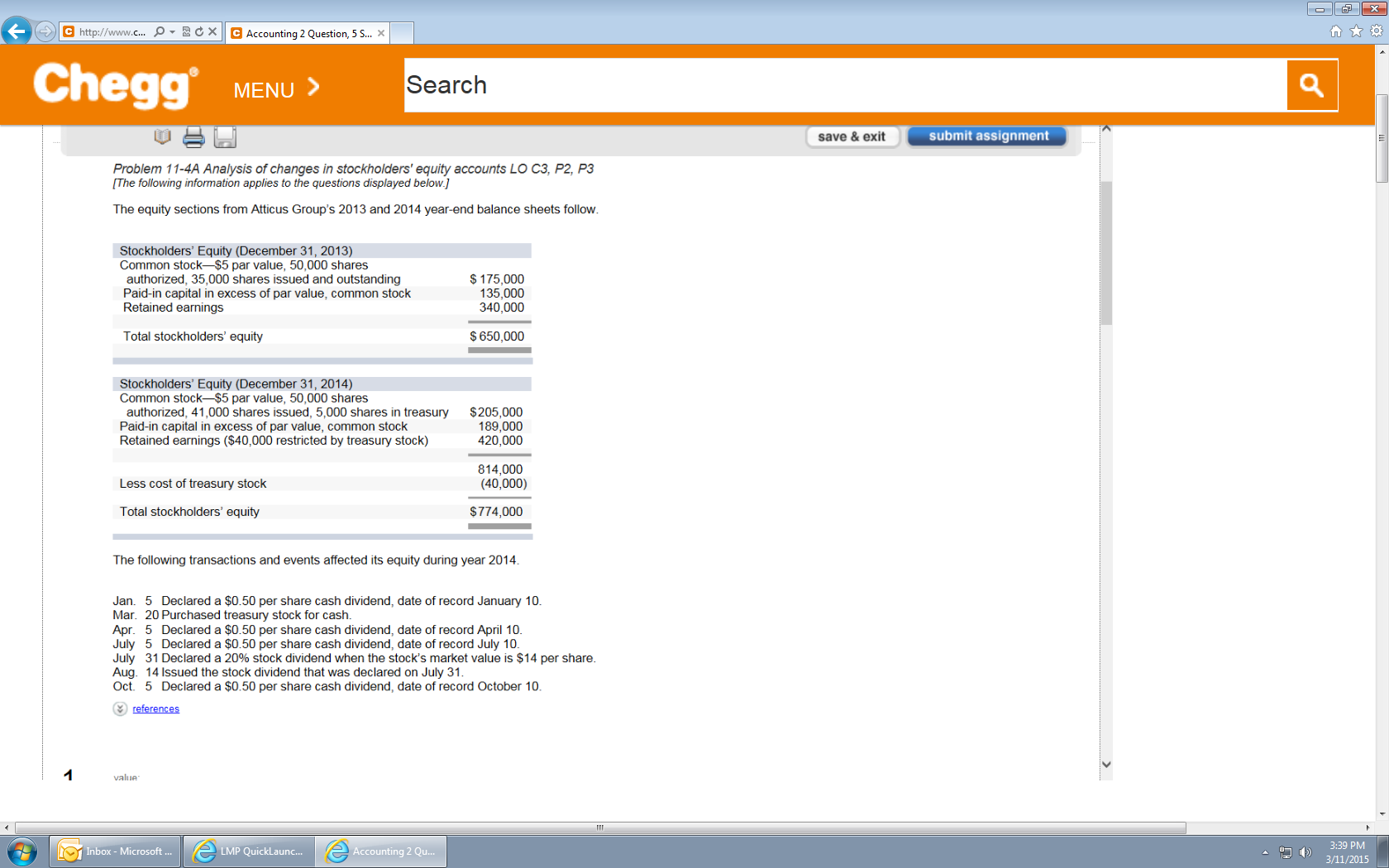This screenshot has height=868, width=1389.
Task: Click the browser Home icon
Action: click(x=1336, y=31)
